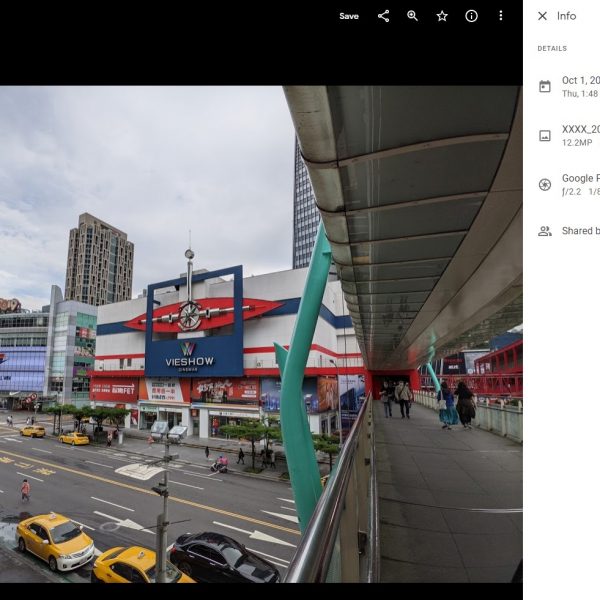Click the XXXX_20 filename text
600x600 pixels.
tap(580, 129)
